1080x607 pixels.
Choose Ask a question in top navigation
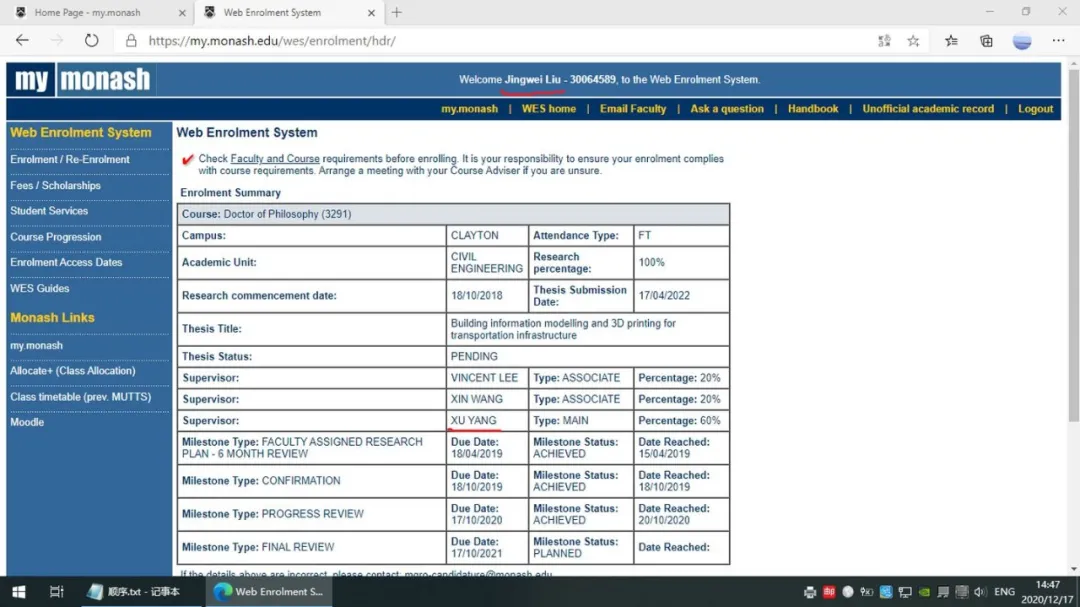tap(727, 109)
